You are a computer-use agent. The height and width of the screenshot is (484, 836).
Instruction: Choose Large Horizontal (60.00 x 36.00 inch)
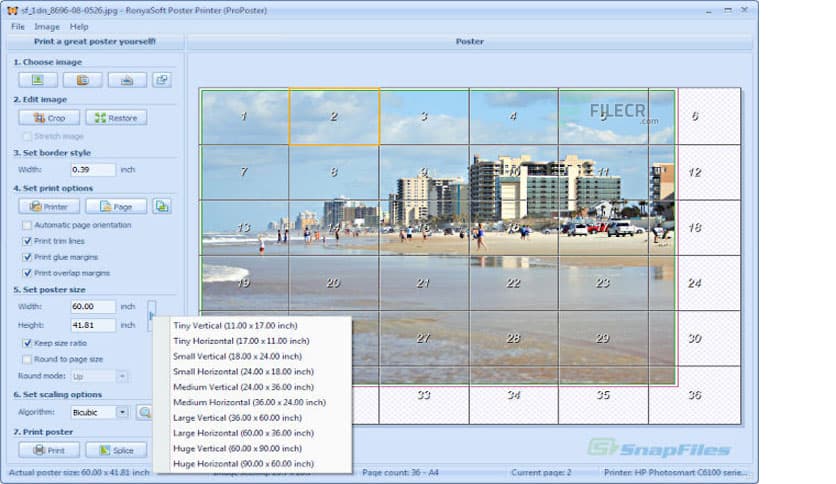[x=253, y=433]
